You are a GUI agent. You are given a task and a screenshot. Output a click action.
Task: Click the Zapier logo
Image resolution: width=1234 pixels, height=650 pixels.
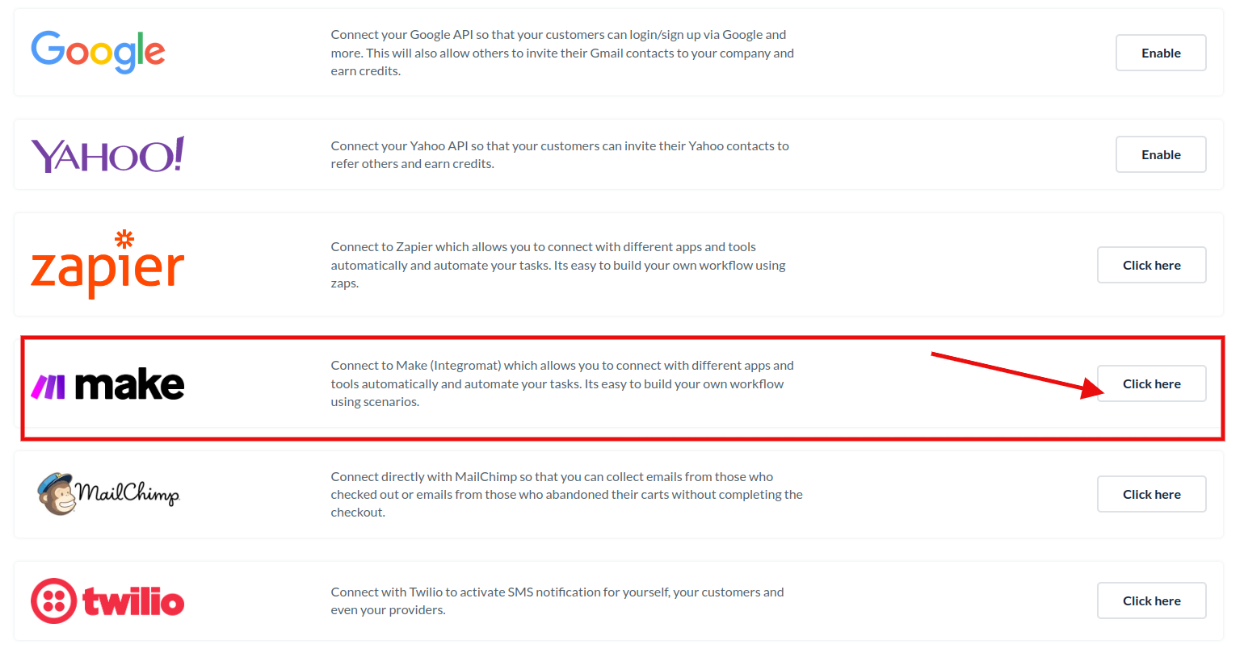click(x=107, y=266)
